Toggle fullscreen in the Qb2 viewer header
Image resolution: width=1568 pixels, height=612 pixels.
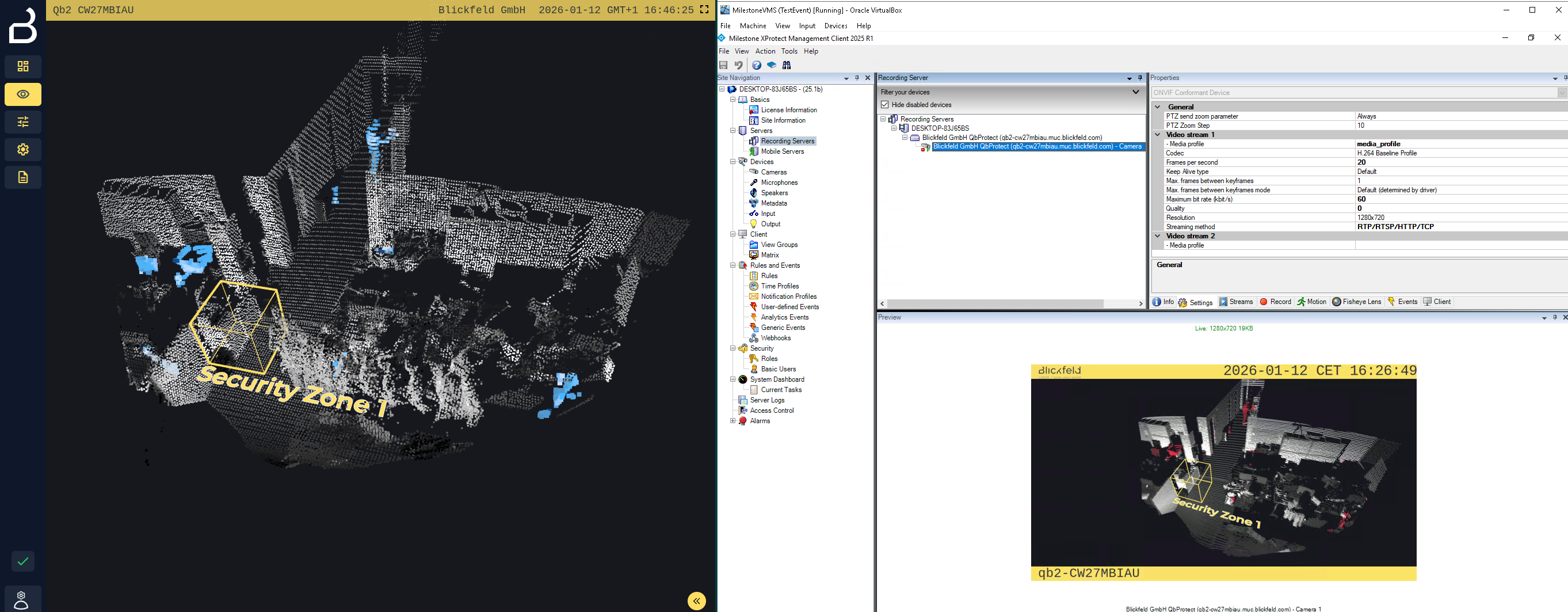point(704,10)
